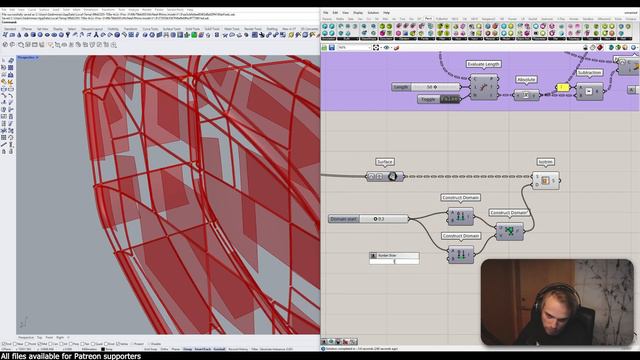Select the Construct Domain² component
Viewport: 640px width, 360px height.
point(509,231)
